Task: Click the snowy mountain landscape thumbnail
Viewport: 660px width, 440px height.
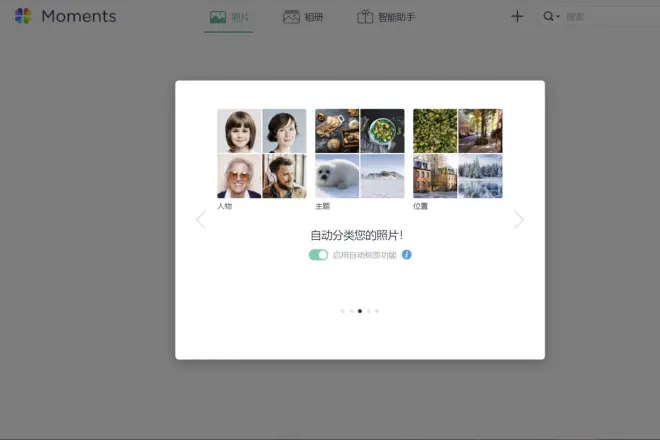Action: pos(383,176)
